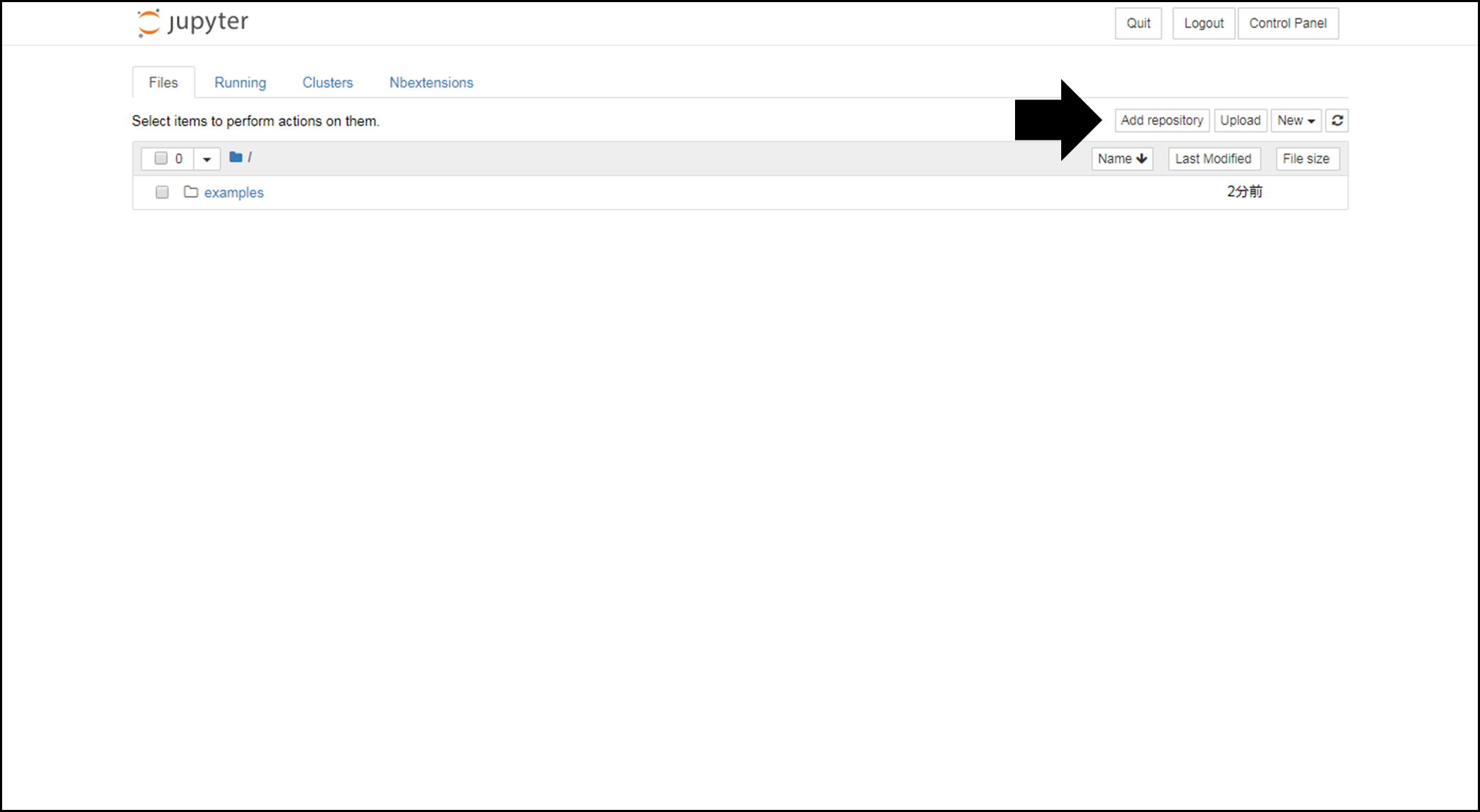Screen dimensions: 1480x812
Task: Click the selected count '0'
Action: (179, 159)
